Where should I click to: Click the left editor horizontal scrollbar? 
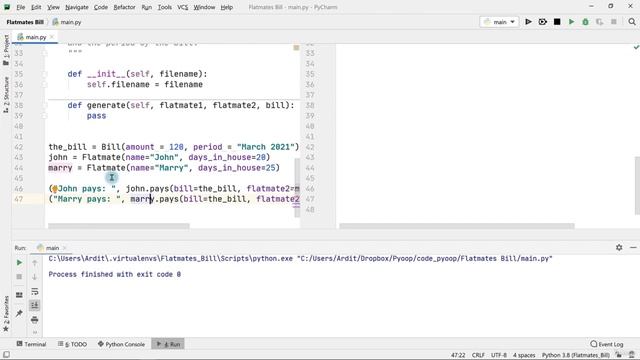pos(119,226)
